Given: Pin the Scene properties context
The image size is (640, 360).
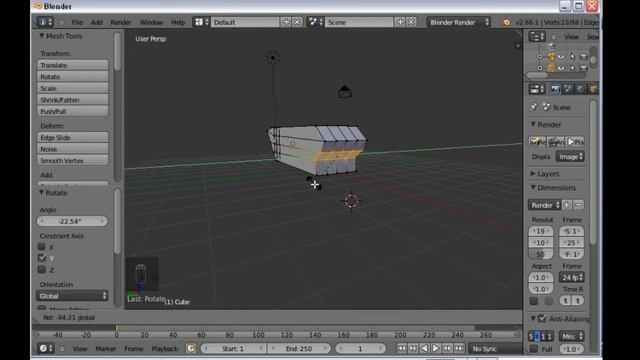Looking at the screenshot, I should pyautogui.click(x=533, y=107).
